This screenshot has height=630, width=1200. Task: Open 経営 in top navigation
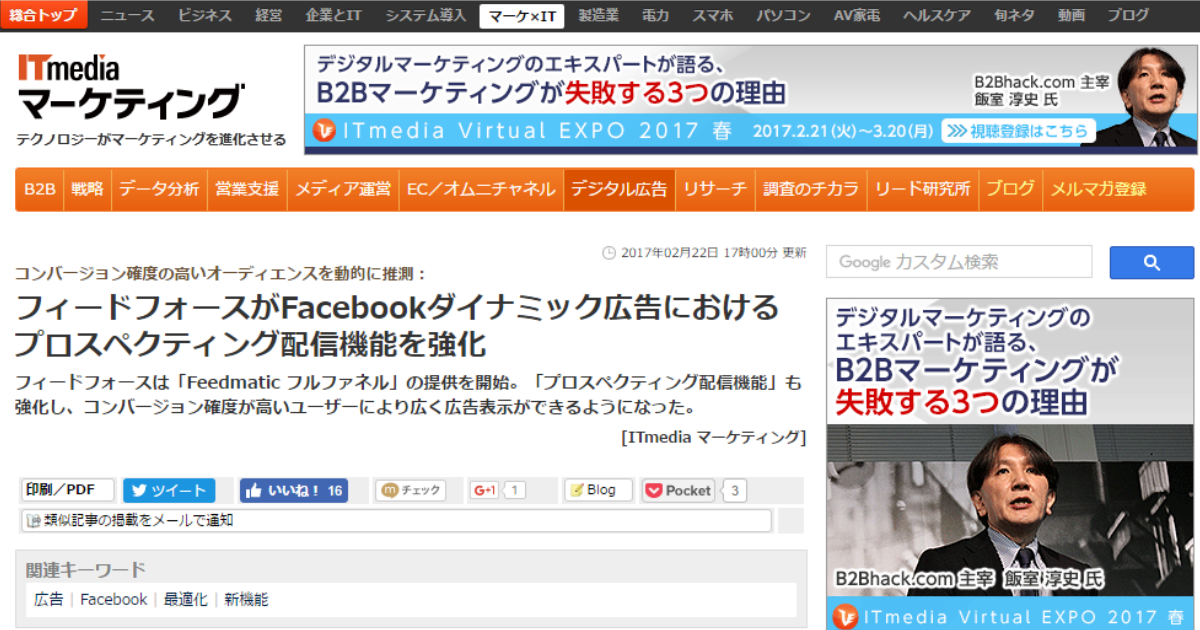[269, 15]
